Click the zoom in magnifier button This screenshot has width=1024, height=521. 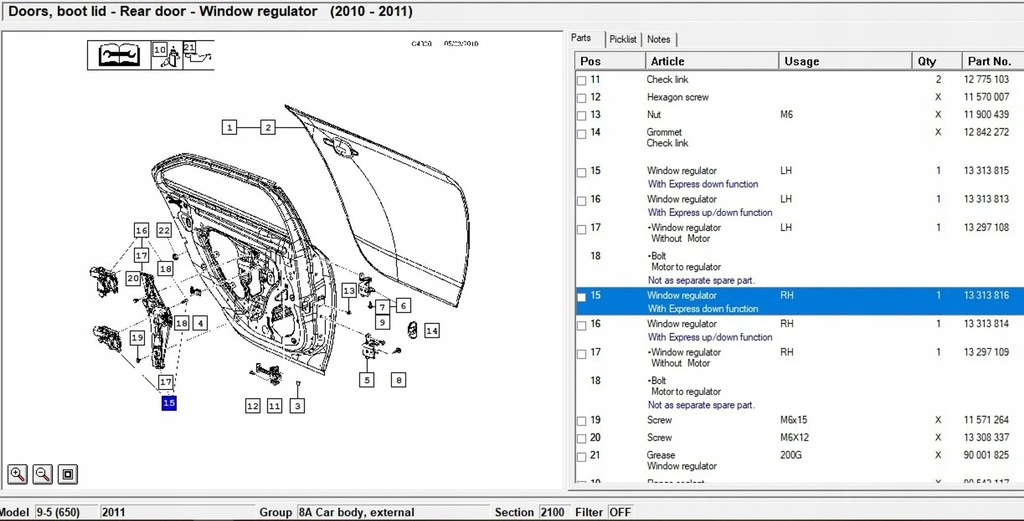[x=18, y=474]
